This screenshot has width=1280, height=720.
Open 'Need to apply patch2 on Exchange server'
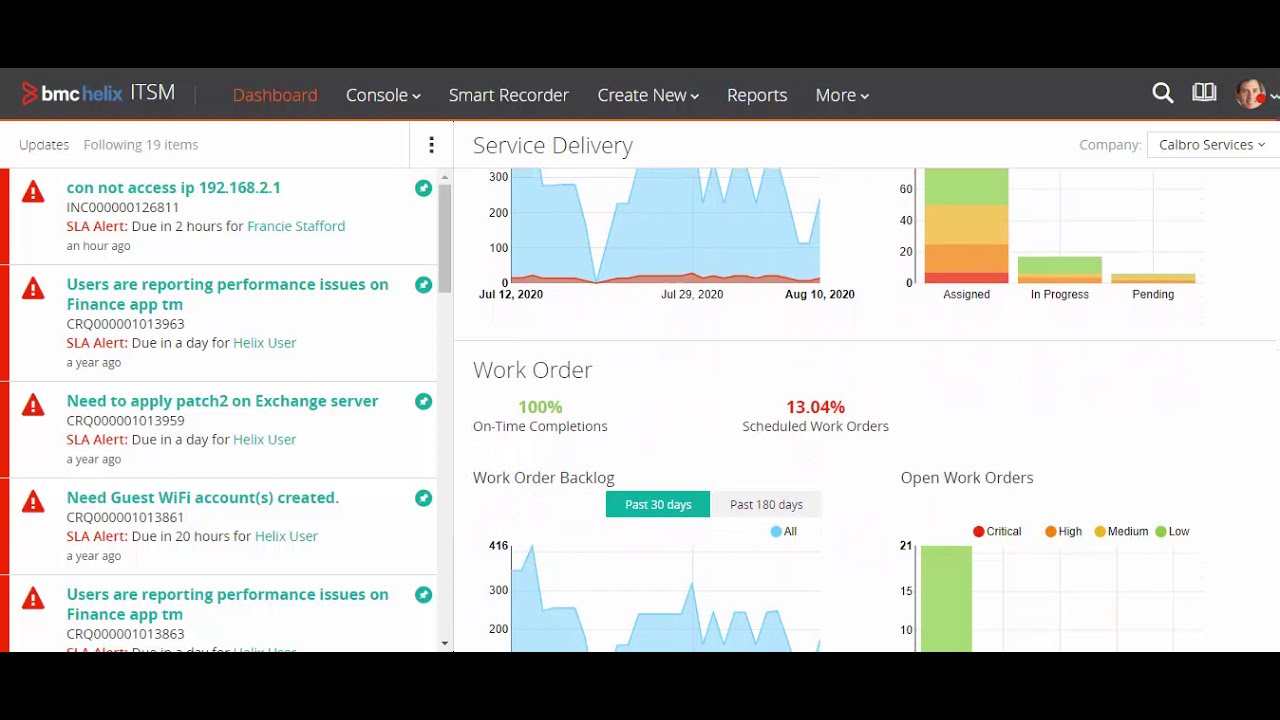coord(222,401)
